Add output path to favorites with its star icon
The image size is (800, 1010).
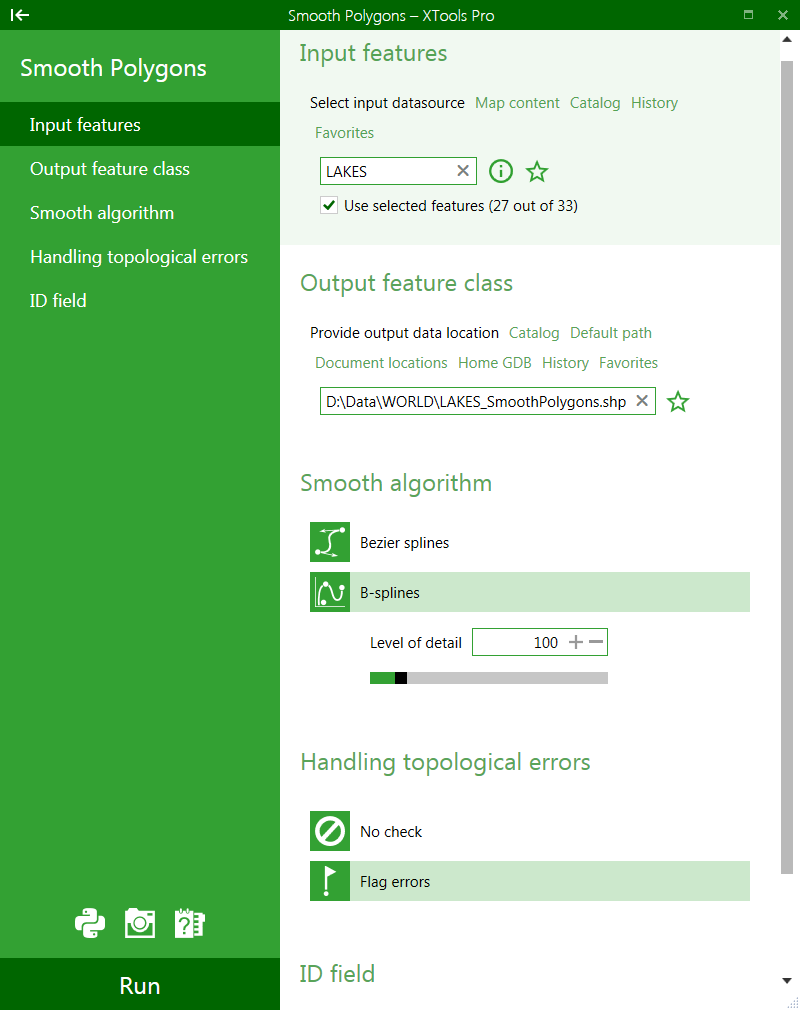[678, 402]
